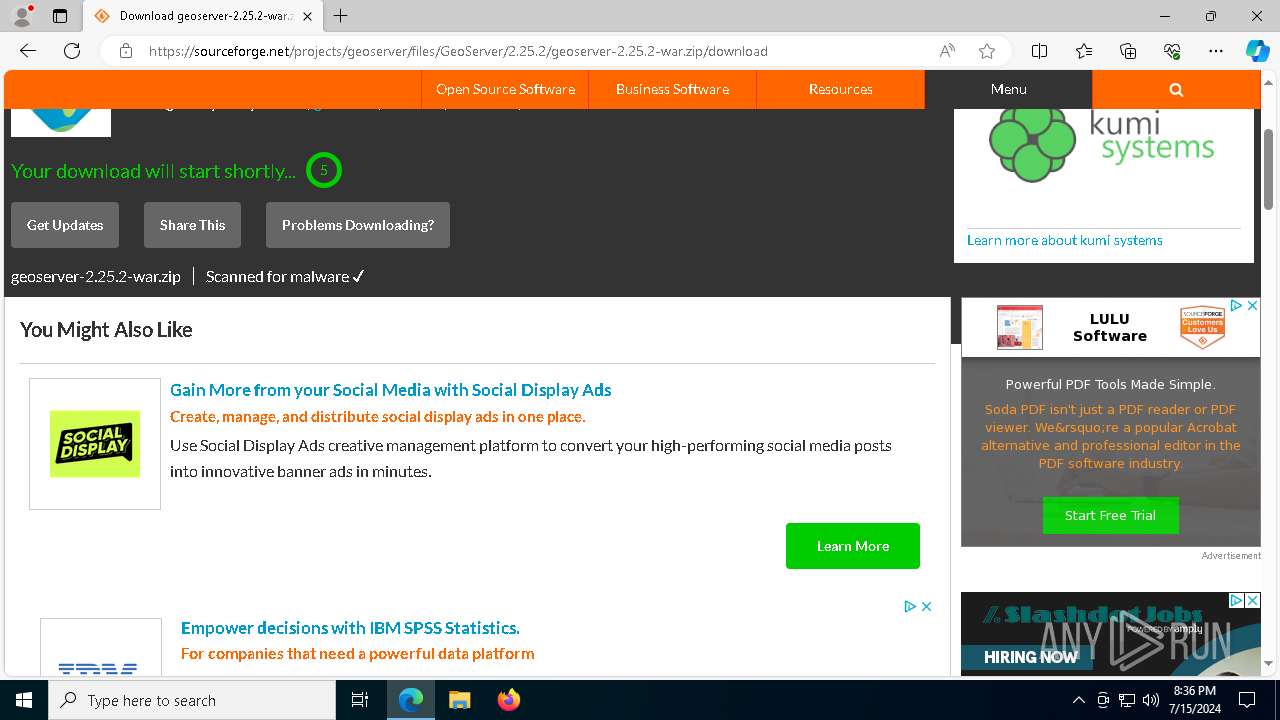
Task: Open Browser essentials heart icon
Action: (1172, 51)
